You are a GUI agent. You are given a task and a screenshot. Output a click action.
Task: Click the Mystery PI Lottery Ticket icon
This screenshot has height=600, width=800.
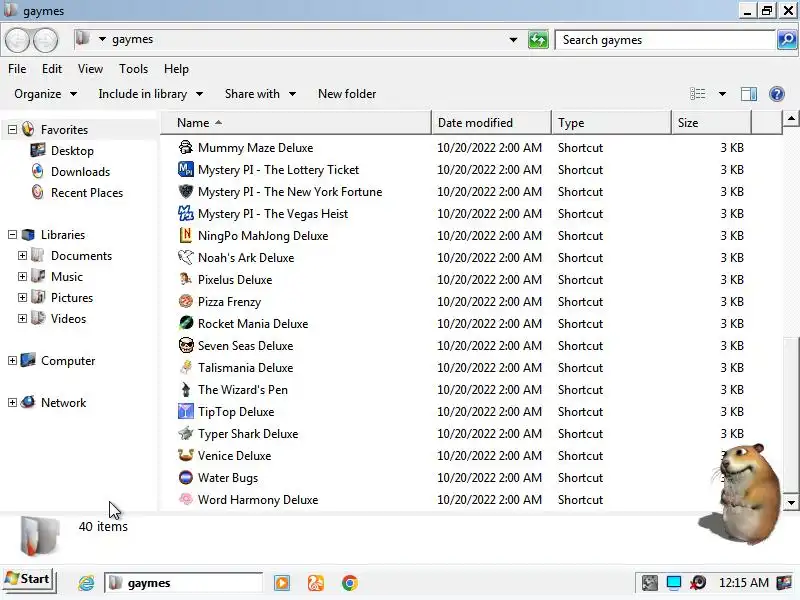186,169
